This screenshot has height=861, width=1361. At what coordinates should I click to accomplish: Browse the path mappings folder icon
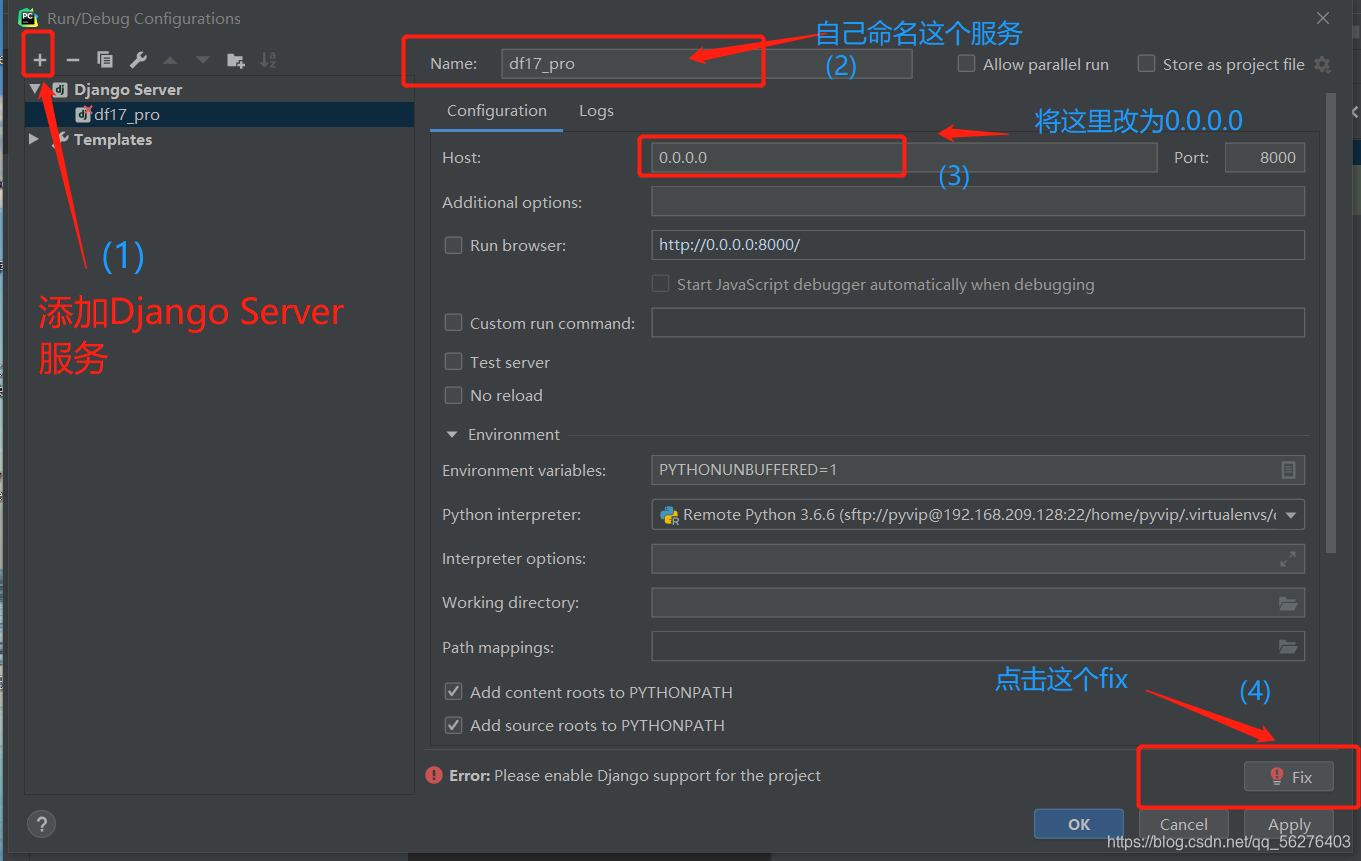[1288, 647]
